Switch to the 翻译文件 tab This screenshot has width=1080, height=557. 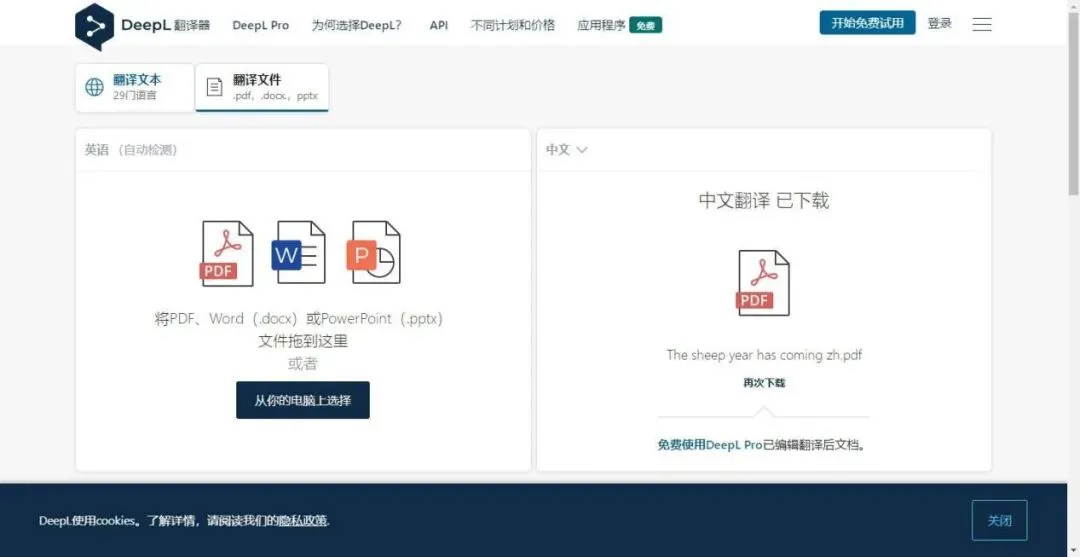tap(262, 87)
